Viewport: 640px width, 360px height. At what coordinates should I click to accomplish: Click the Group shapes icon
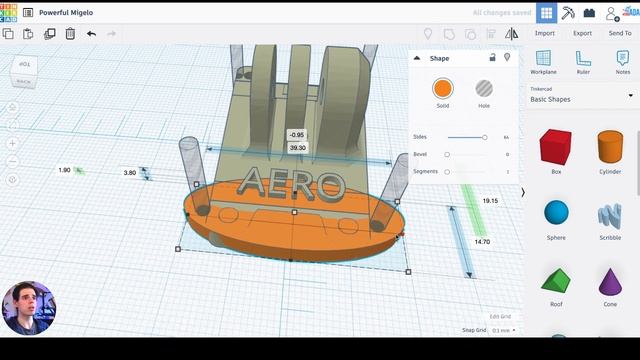pos(449,34)
